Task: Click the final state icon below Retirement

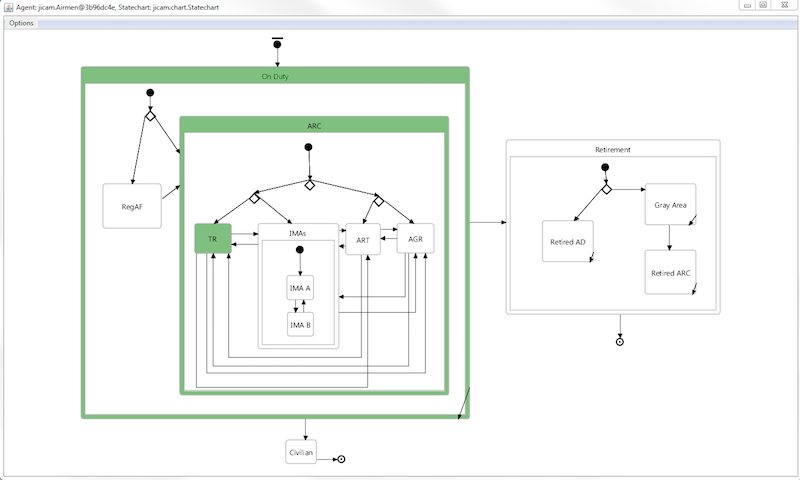Action: tap(620, 342)
